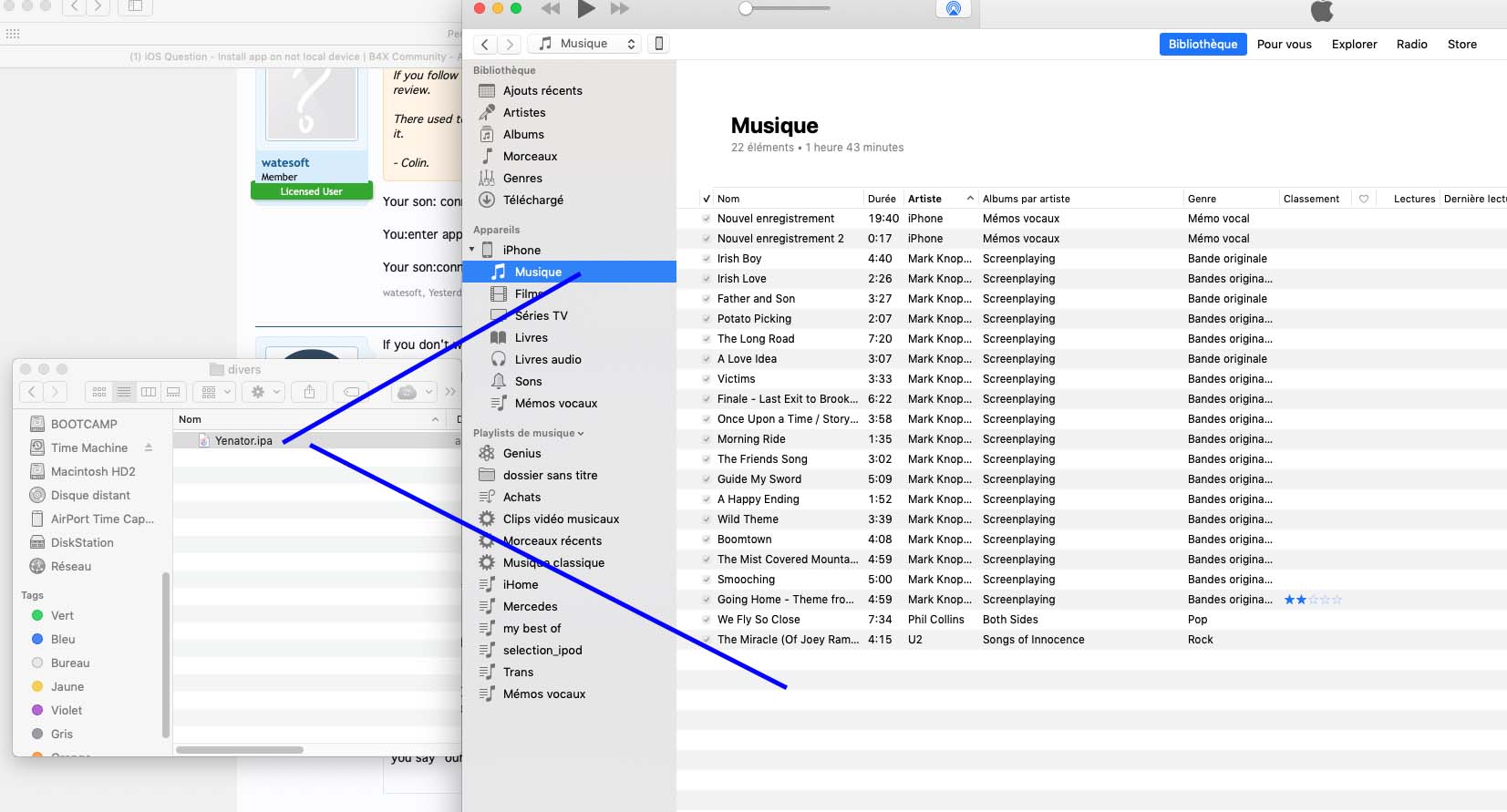Open Téléchargé in the library sidebar

coord(533,200)
